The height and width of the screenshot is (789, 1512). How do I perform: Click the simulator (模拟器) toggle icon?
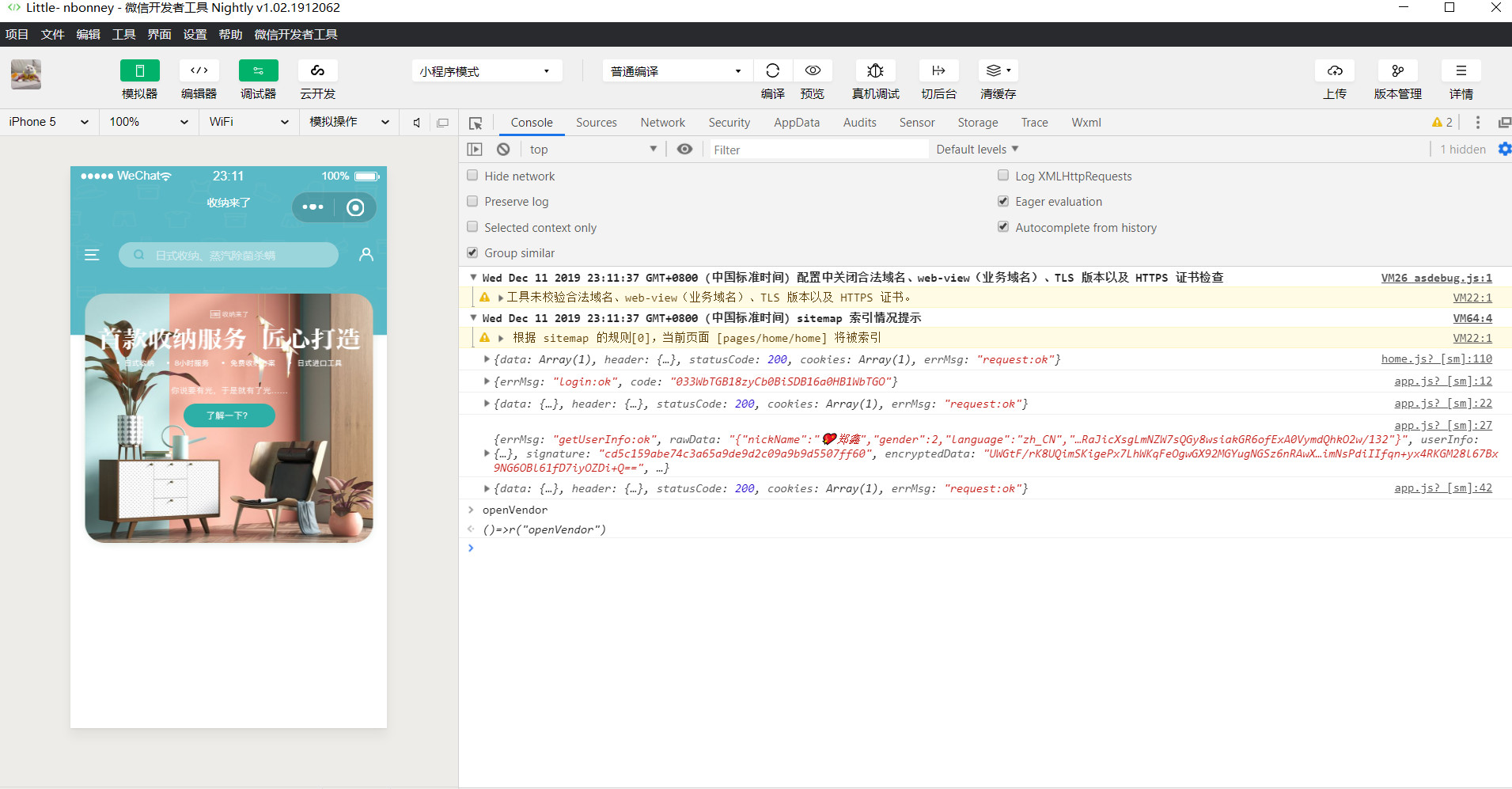139,70
